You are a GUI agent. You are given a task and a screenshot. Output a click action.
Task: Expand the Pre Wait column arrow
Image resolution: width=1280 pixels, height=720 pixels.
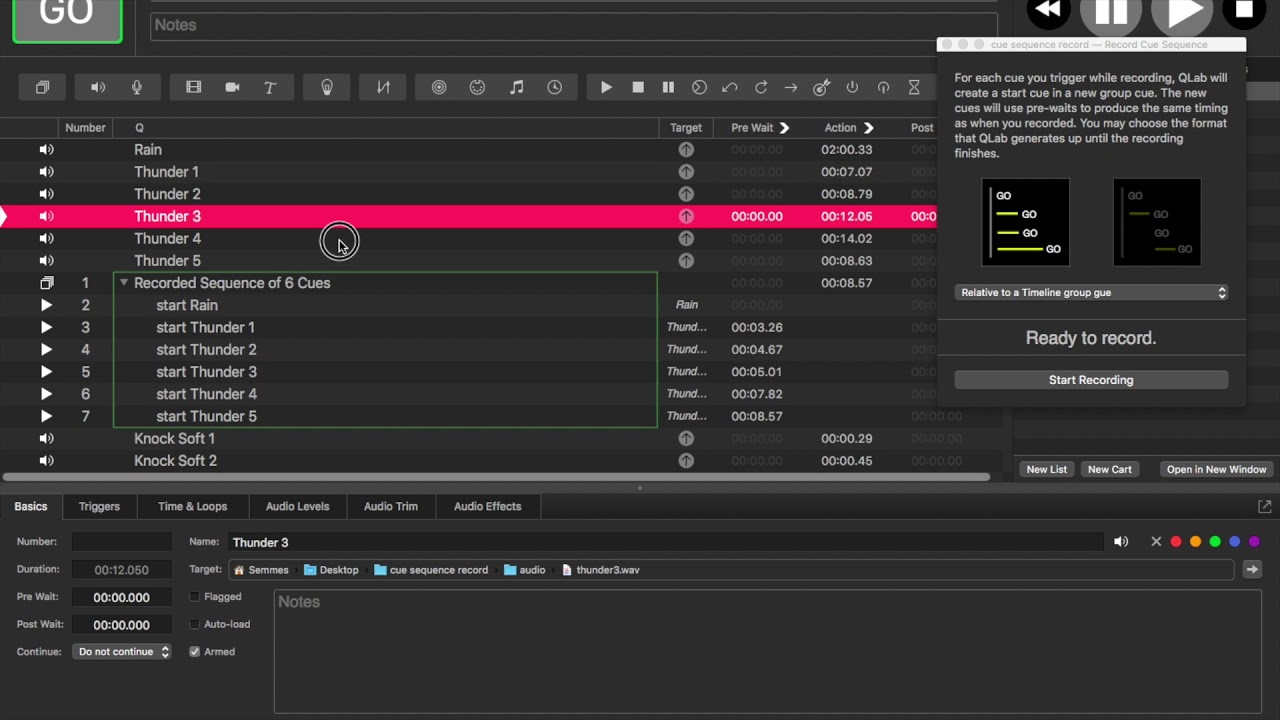784,128
